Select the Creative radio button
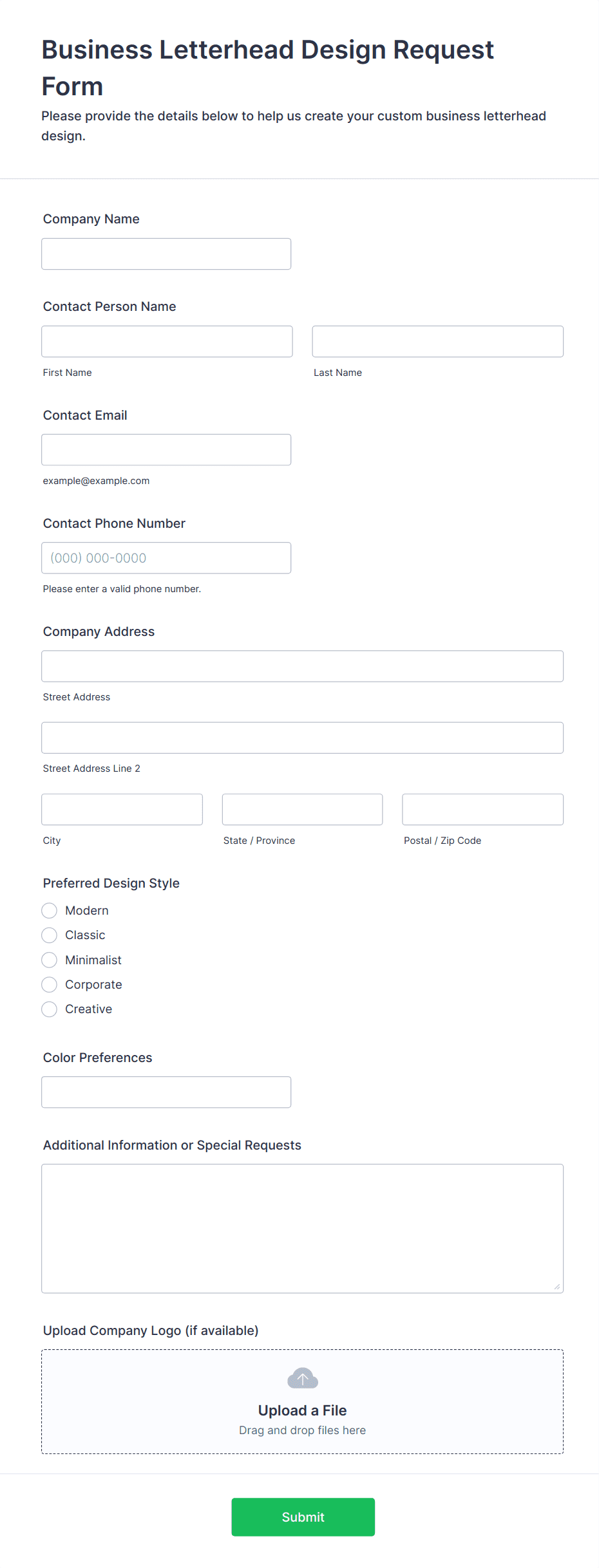 [x=50, y=1009]
